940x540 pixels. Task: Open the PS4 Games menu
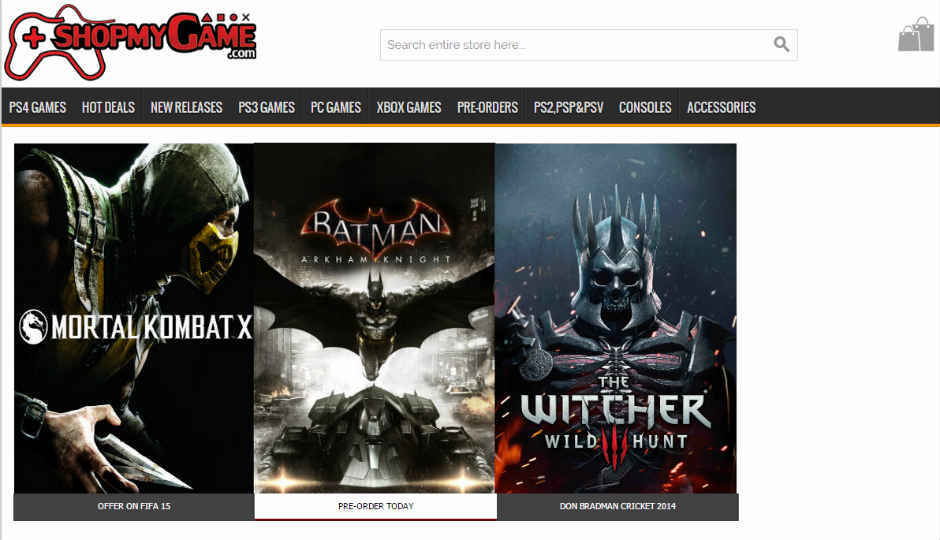point(38,107)
